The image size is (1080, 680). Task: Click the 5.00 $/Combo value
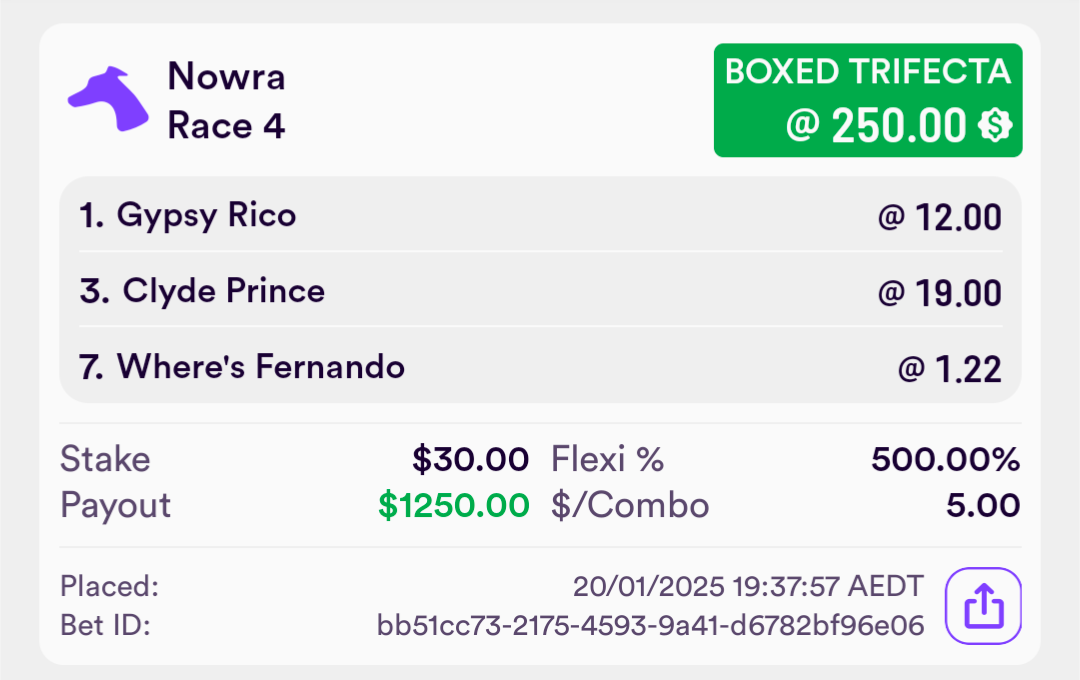pos(983,505)
